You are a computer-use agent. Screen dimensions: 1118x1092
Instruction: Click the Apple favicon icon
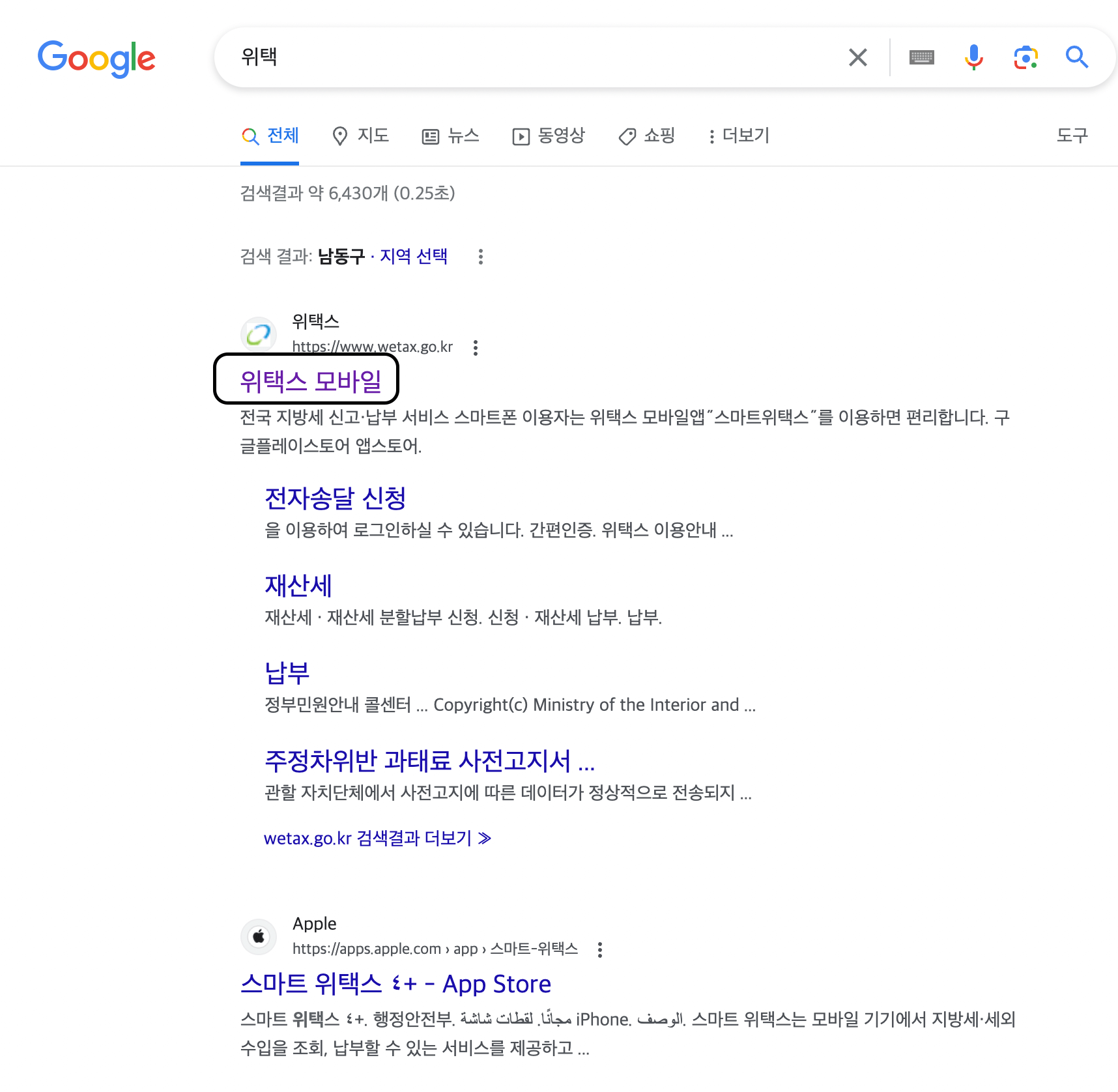259,936
